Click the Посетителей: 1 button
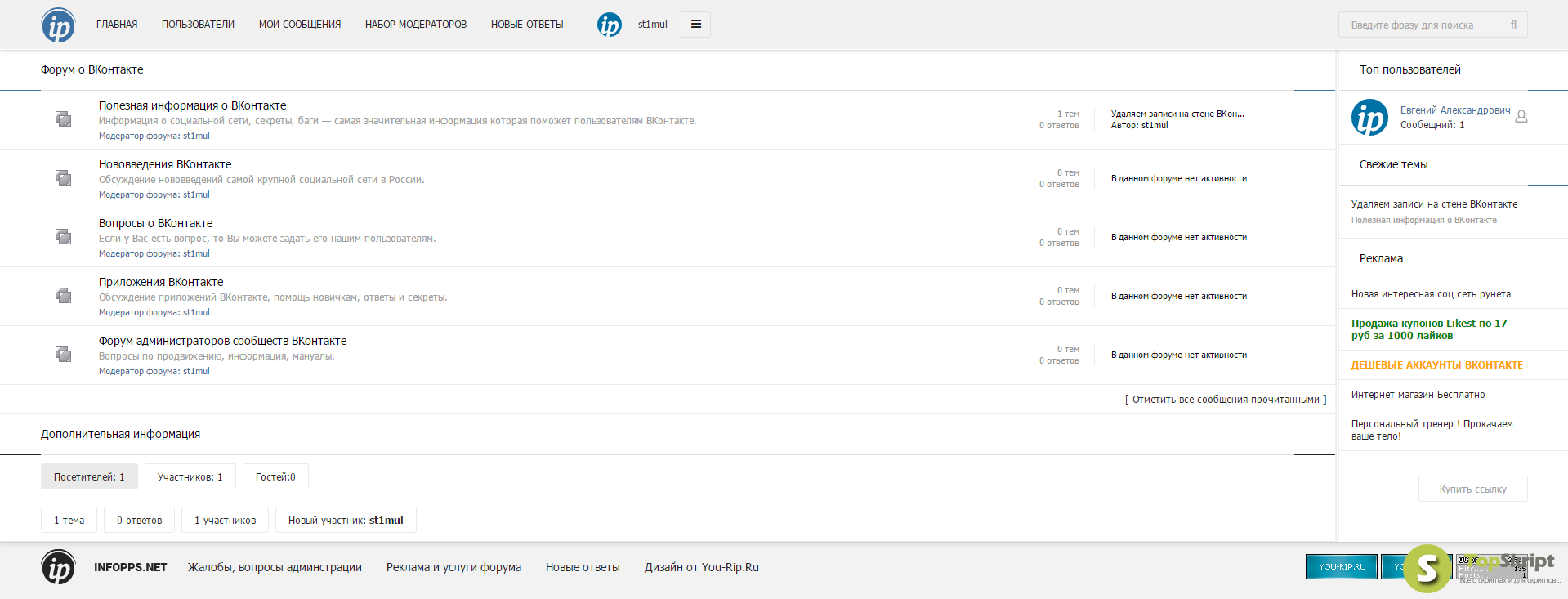1568x599 pixels. click(89, 476)
